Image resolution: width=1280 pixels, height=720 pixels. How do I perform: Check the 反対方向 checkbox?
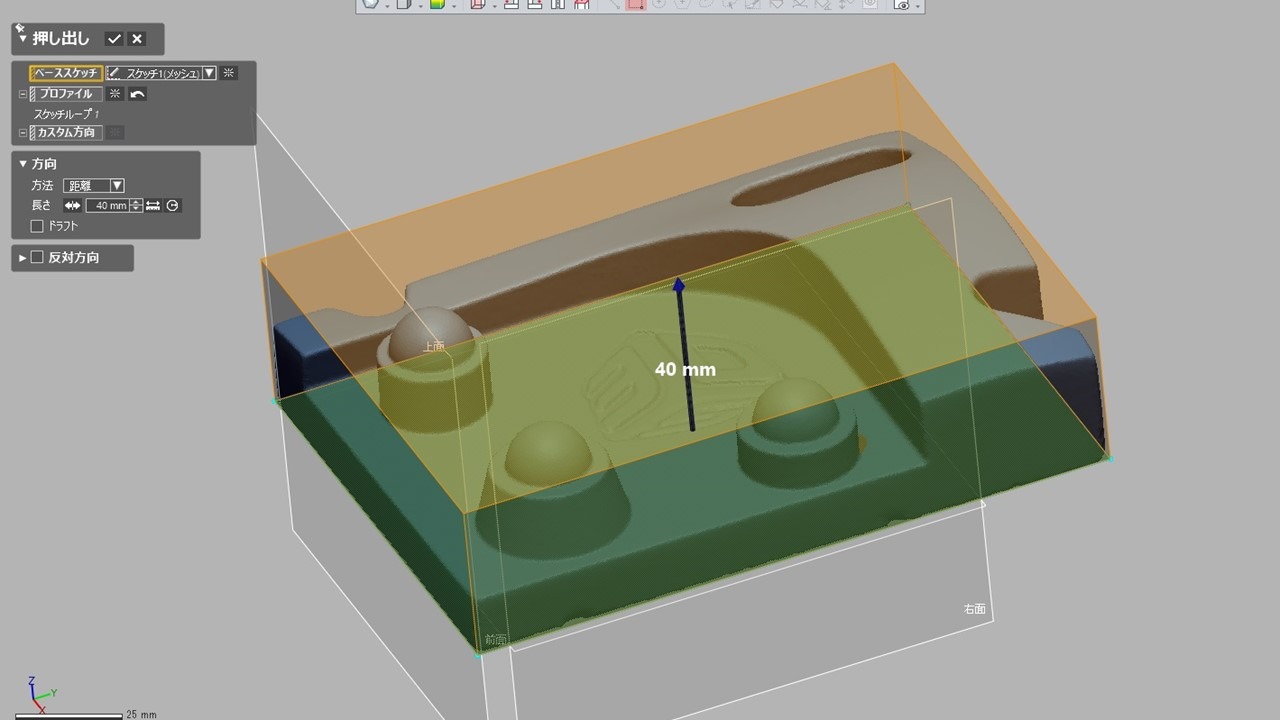38,258
